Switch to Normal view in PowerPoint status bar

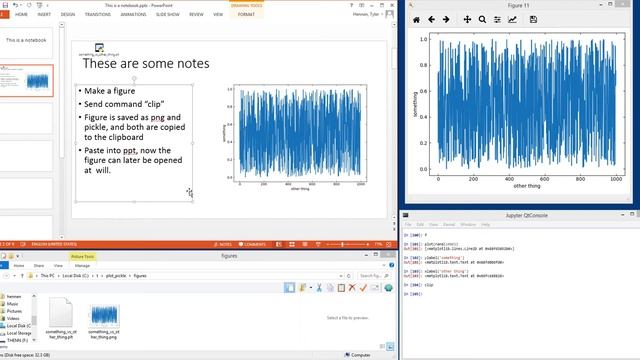279,244
